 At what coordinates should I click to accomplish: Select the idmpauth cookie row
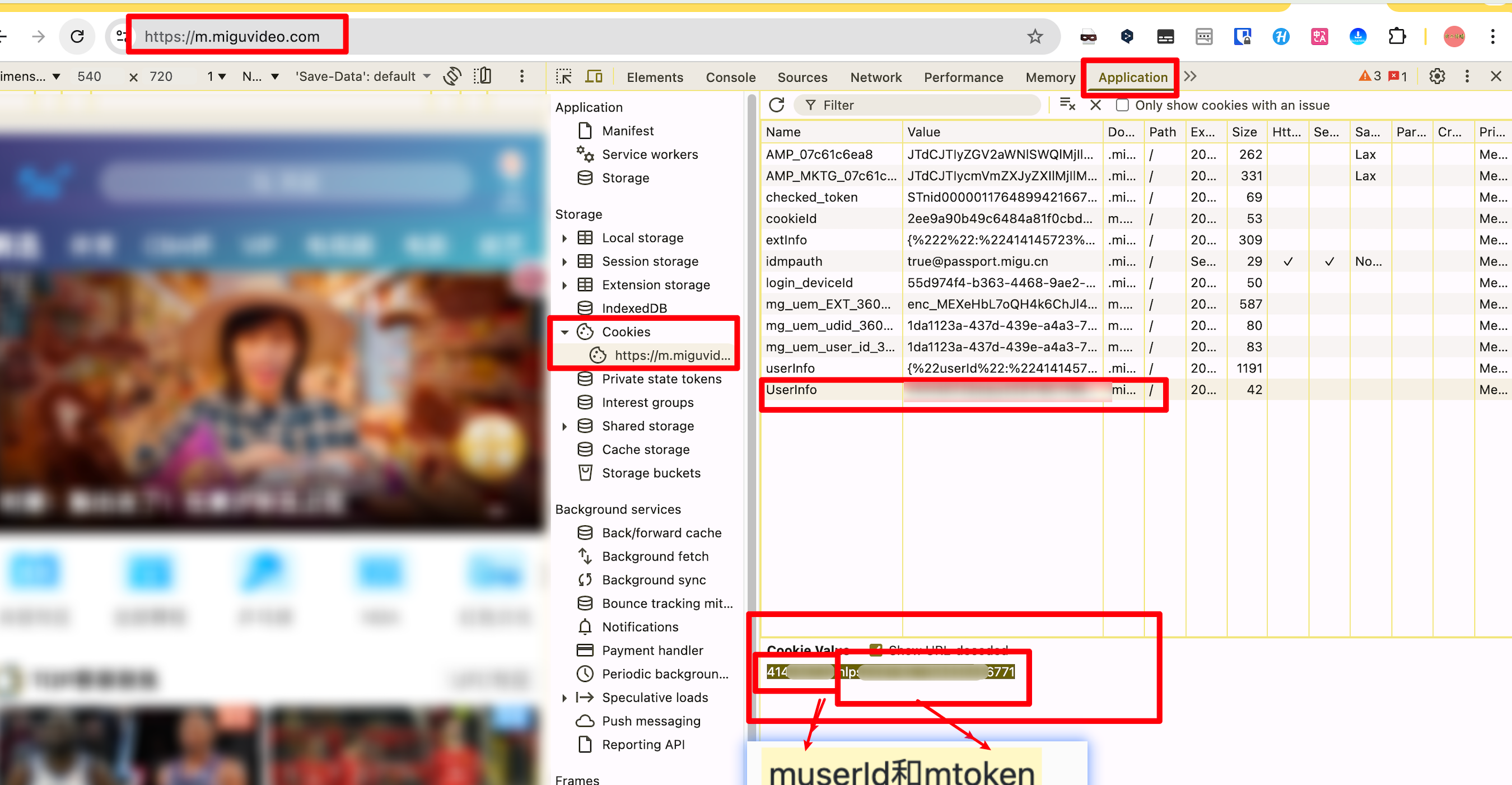click(1135, 261)
